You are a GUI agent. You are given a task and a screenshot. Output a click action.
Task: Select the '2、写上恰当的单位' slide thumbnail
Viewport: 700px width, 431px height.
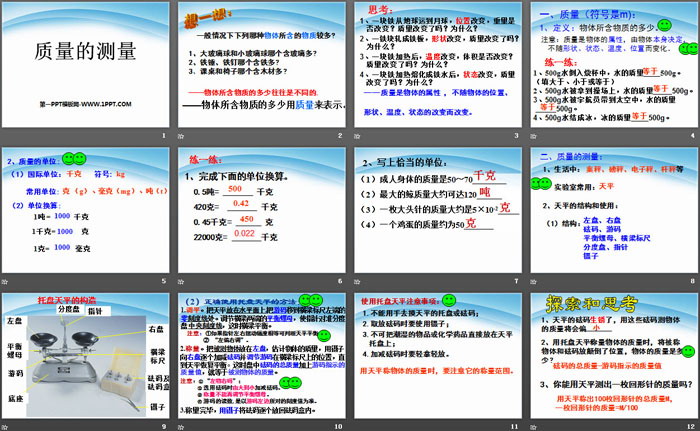coord(438,210)
